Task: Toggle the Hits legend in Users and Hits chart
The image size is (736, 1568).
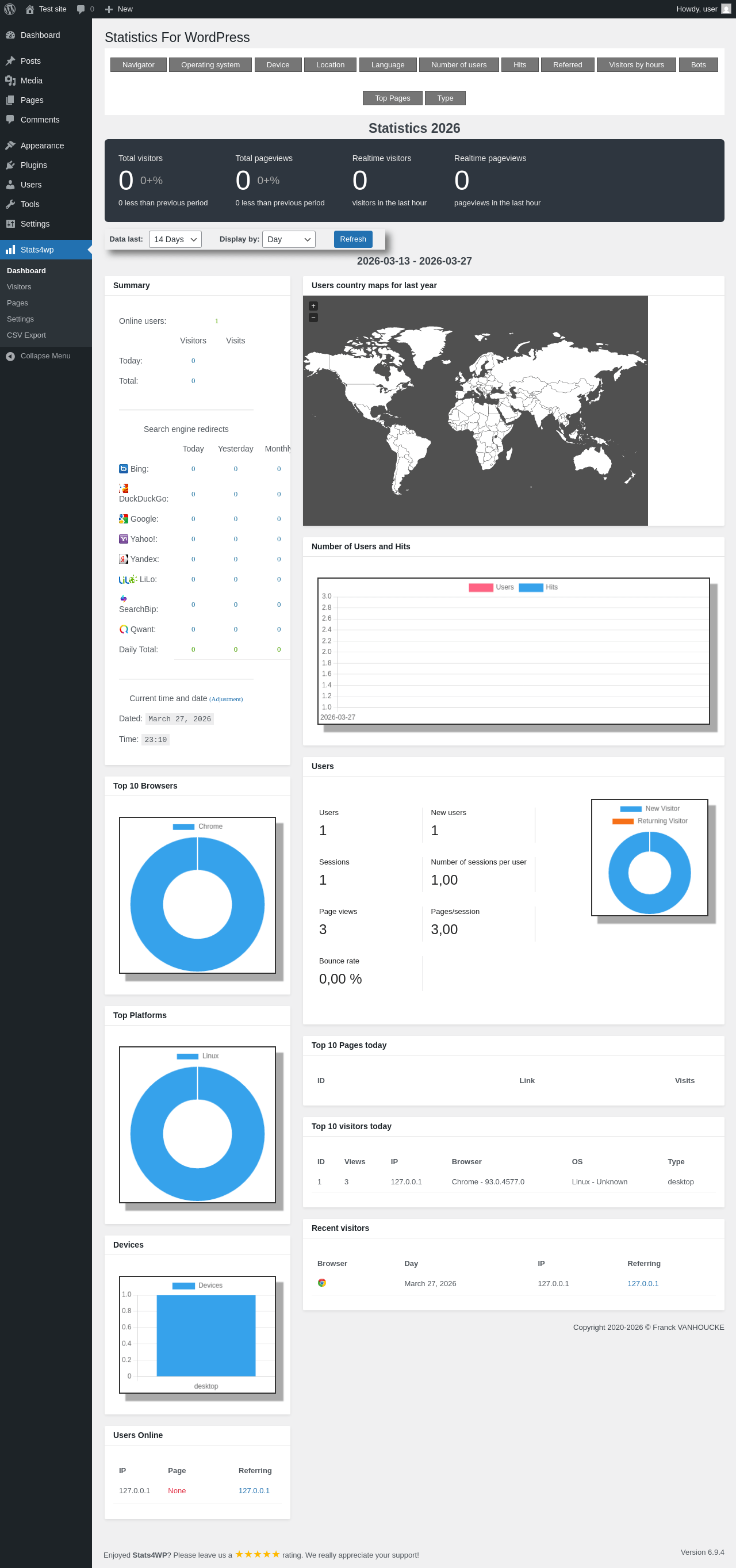Action: click(x=538, y=587)
